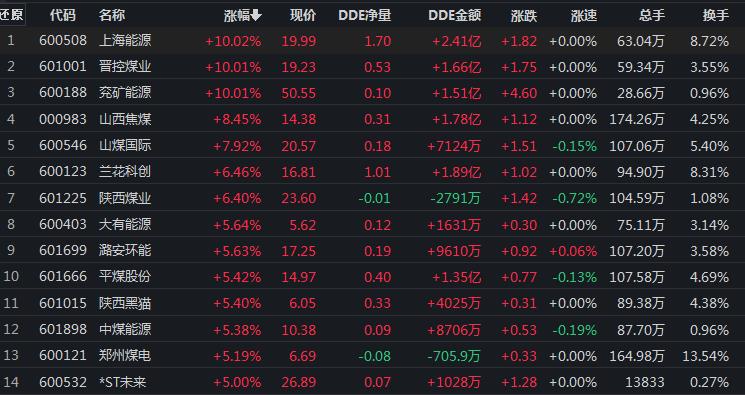Click the DDE净量 column header

tap(364, 15)
